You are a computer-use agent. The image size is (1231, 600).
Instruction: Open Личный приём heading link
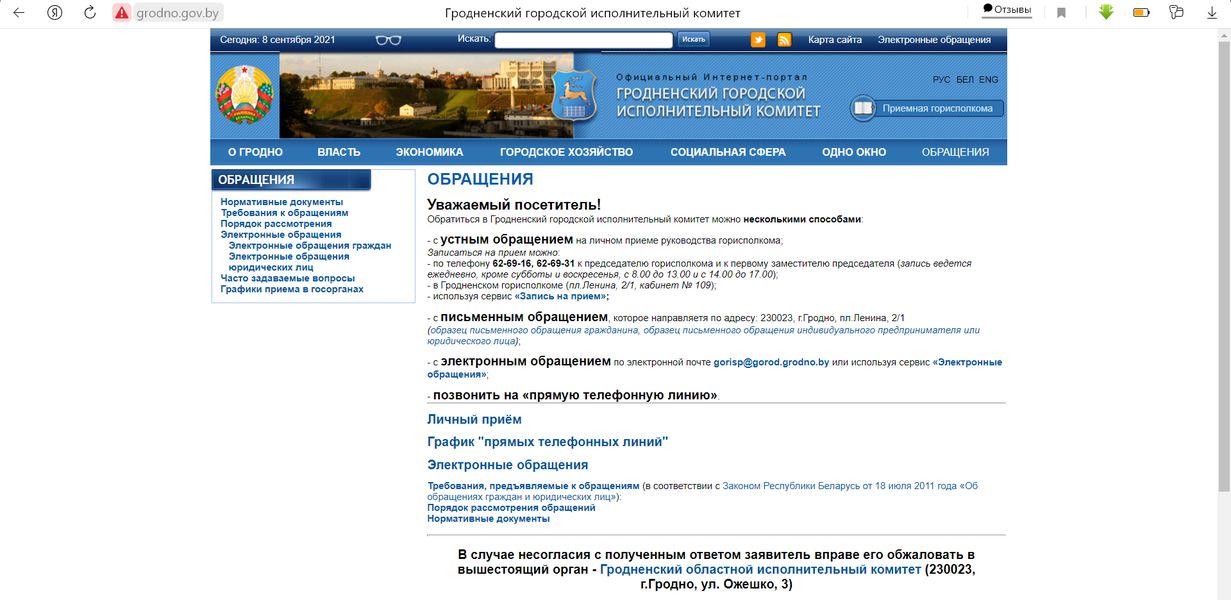474,420
